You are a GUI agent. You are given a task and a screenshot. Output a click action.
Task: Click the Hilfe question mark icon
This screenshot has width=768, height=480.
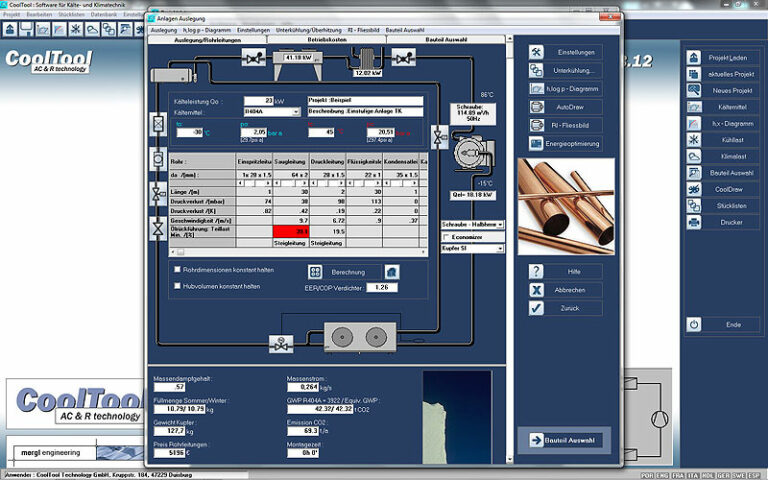(x=536, y=271)
